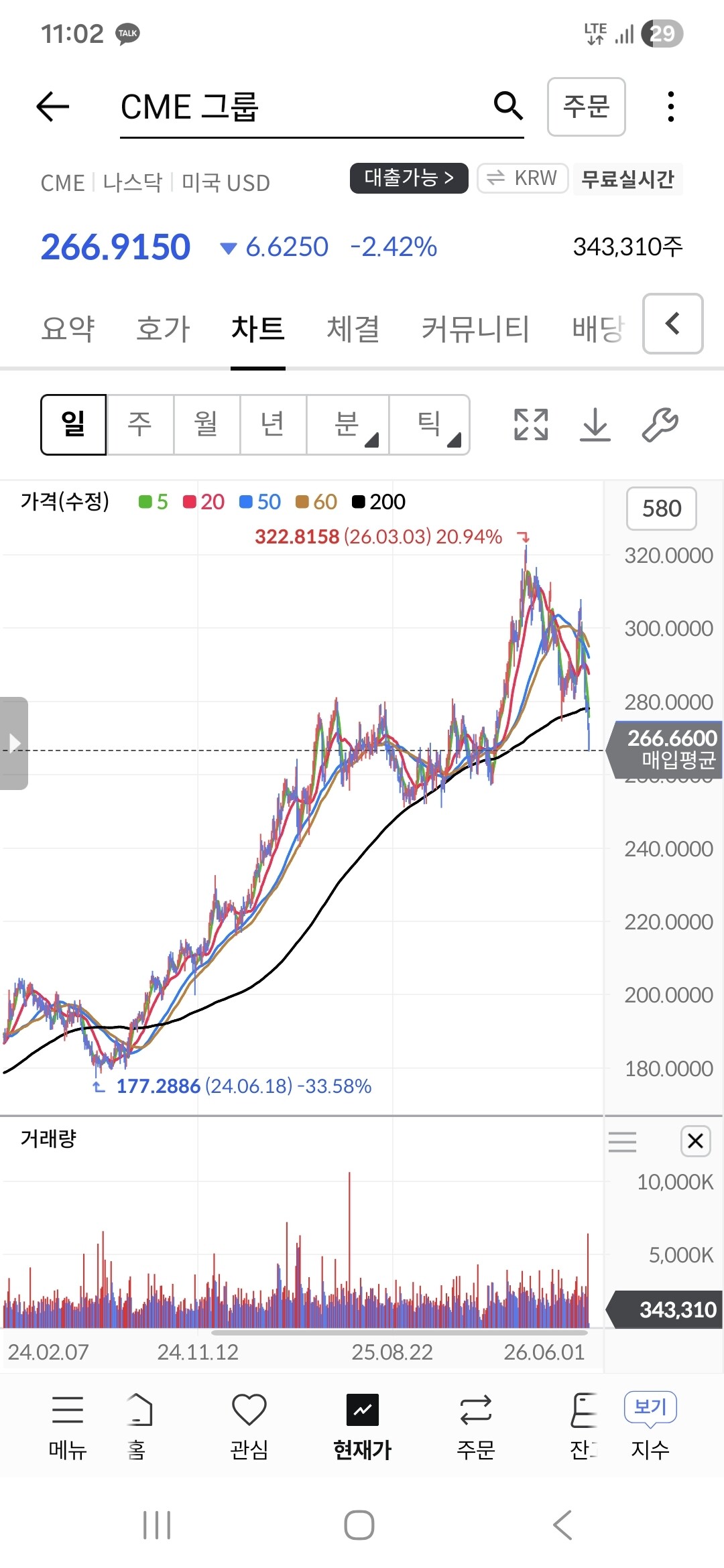
Task: Open volume panel reorder handle
Action: tap(622, 1141)
